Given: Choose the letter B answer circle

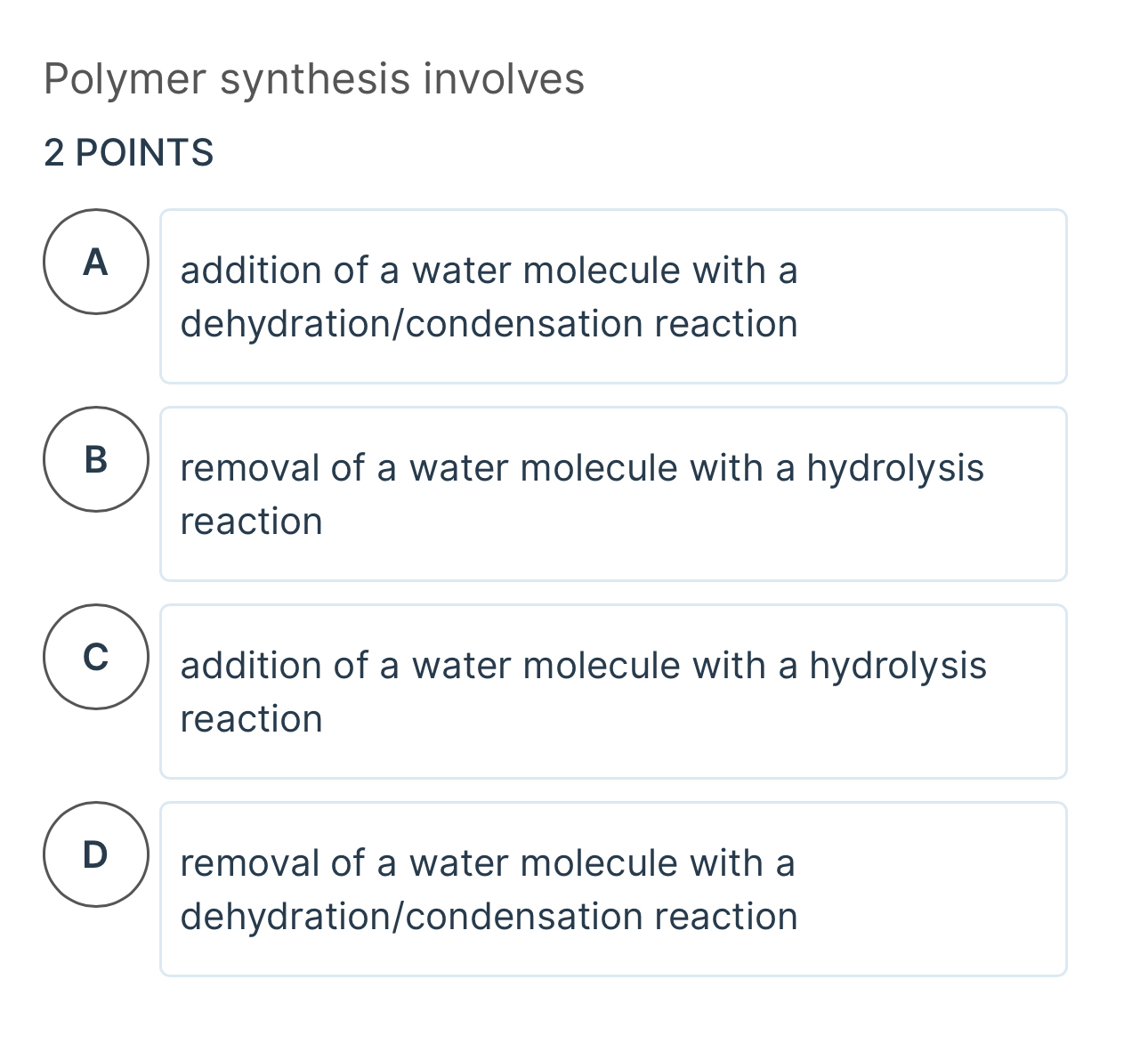Looking at the screenshot, I should click(96, 460).
